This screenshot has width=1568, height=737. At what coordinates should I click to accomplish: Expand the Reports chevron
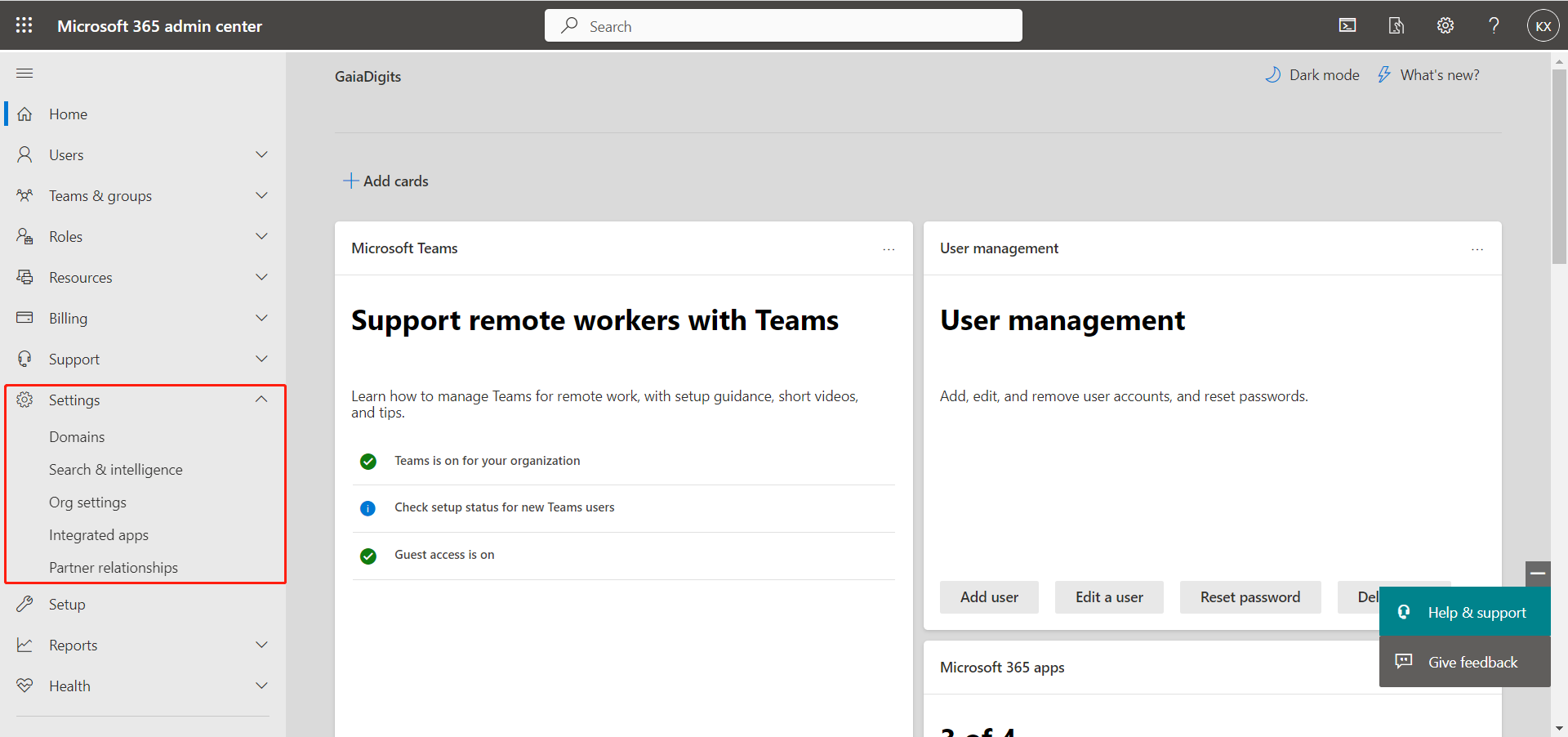point(261,645)
